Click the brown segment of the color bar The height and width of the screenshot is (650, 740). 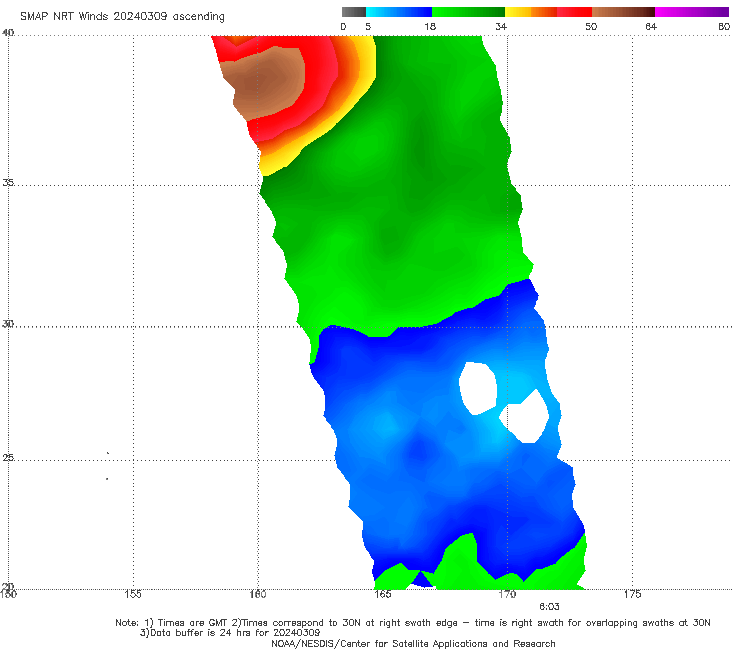click(x=623, y=12)
